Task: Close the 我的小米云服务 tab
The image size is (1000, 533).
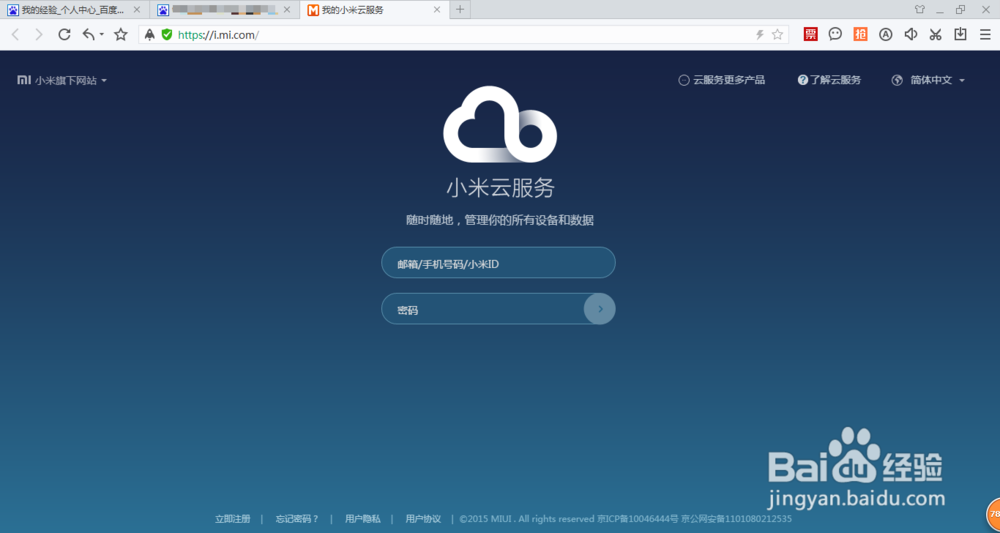Action: pyautogui.click(x=437, y=10)
